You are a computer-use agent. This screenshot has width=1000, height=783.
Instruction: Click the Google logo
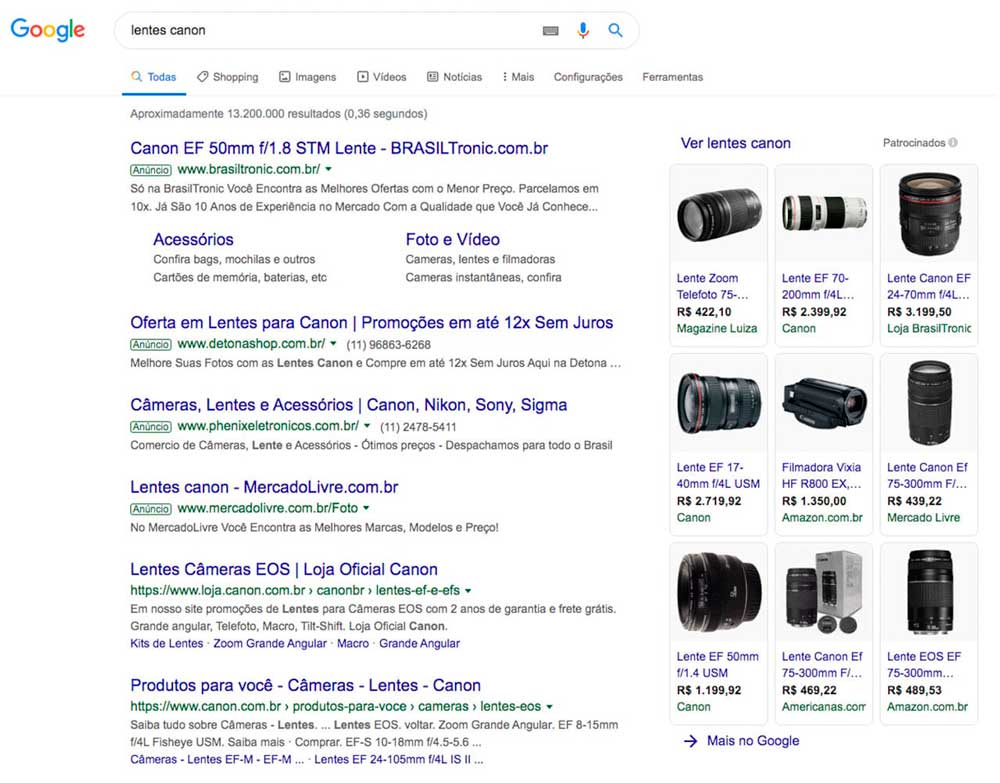(48, 30)
